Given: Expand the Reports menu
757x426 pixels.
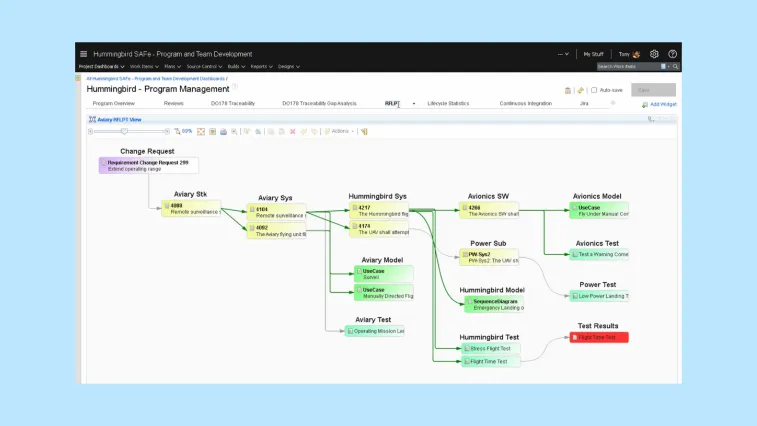Looking at the screenshot, I should pyautogui.click(x=262, y=67).
